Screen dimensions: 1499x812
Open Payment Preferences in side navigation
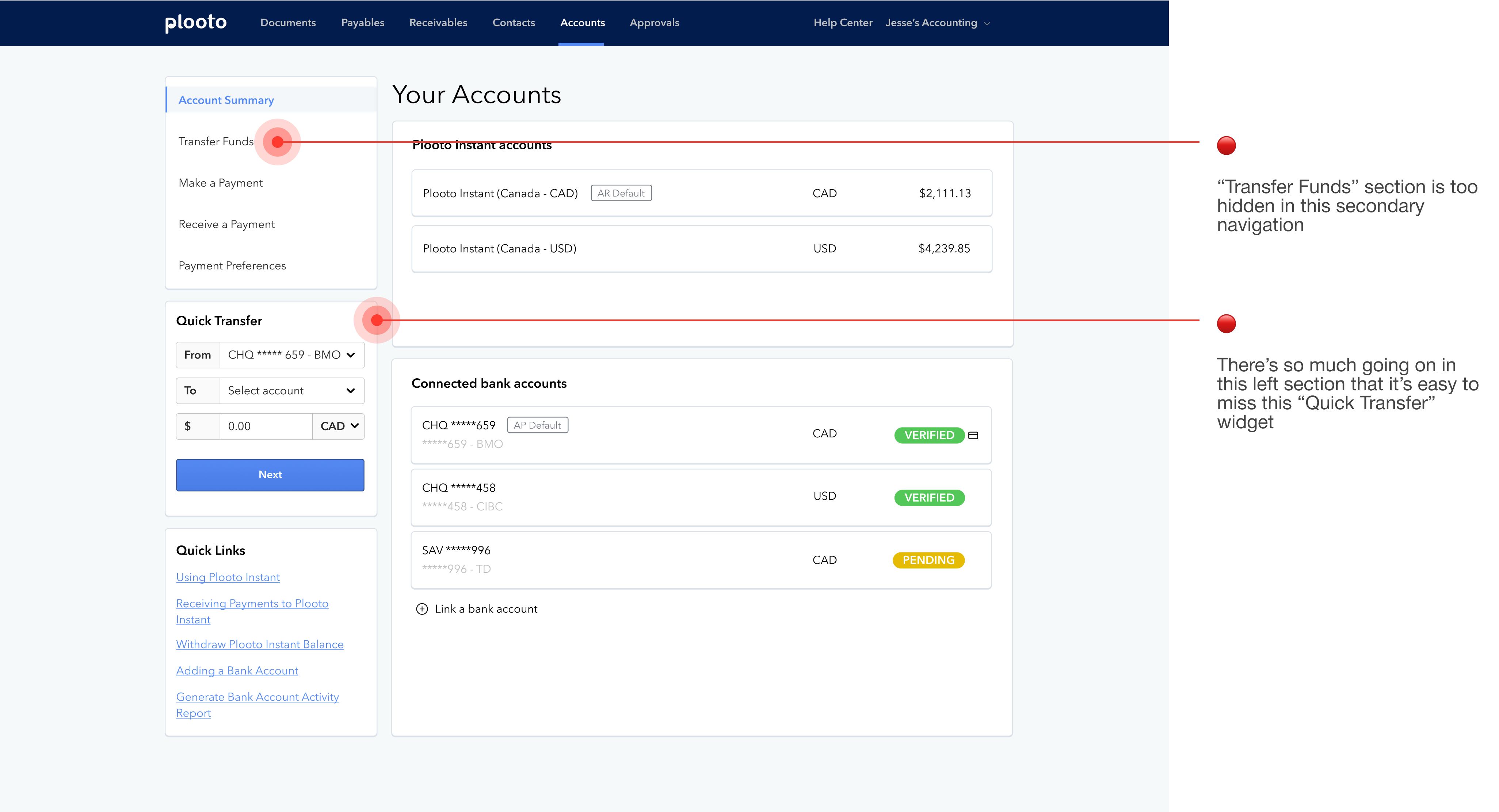point(232,266)
